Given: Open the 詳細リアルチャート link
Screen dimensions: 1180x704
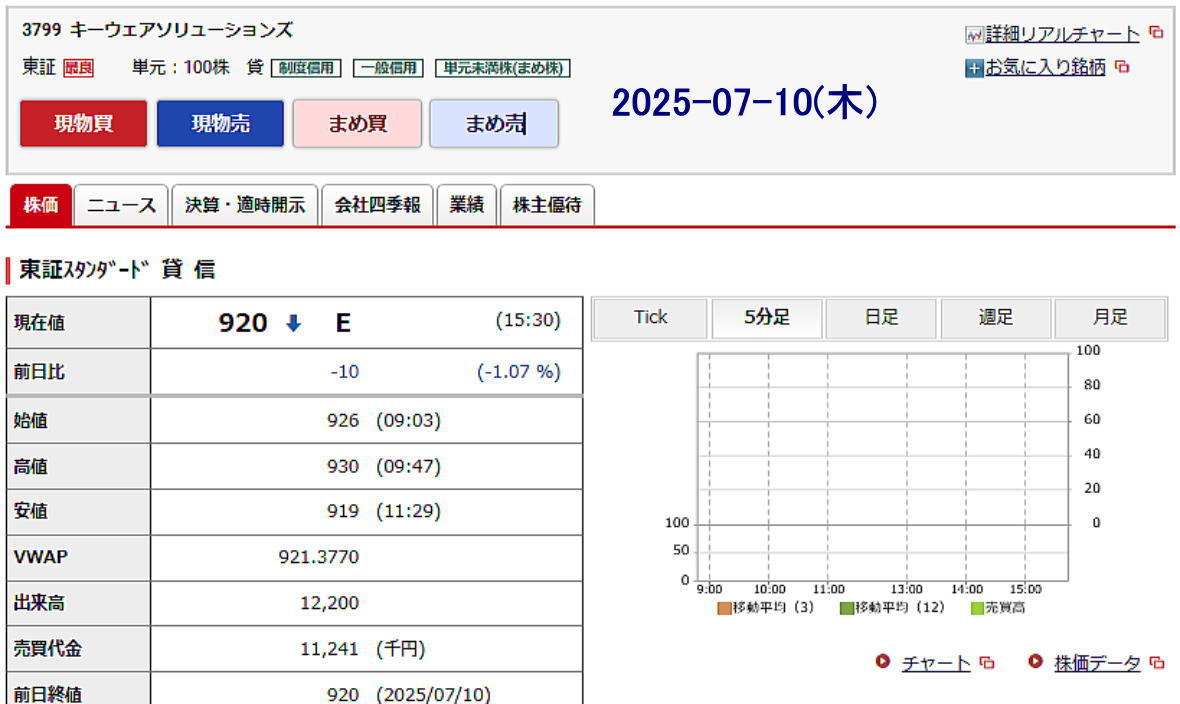Looking at the screenshot, I should (1063, 34).
